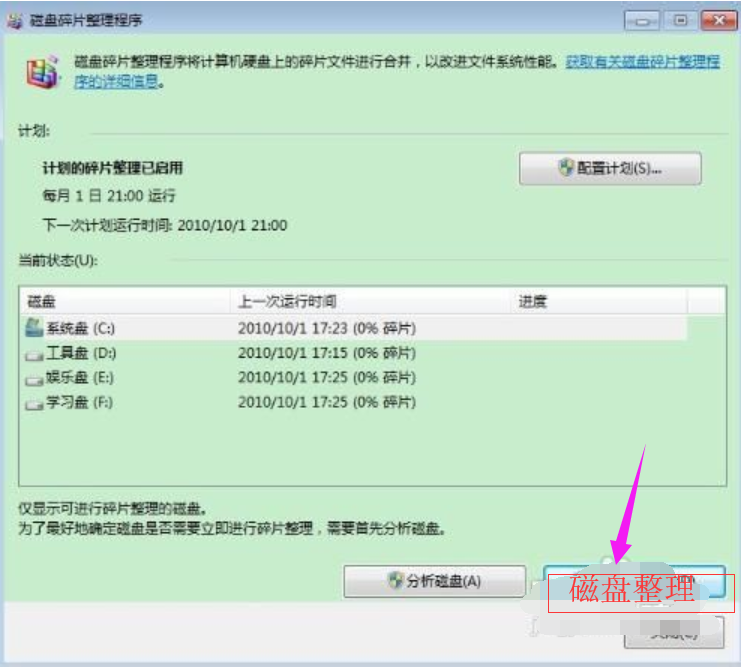Viewport: 741px width, 670px height.
Task: Click the 每月 1 日 21:00 运行 text
Action: click(109, 196)
